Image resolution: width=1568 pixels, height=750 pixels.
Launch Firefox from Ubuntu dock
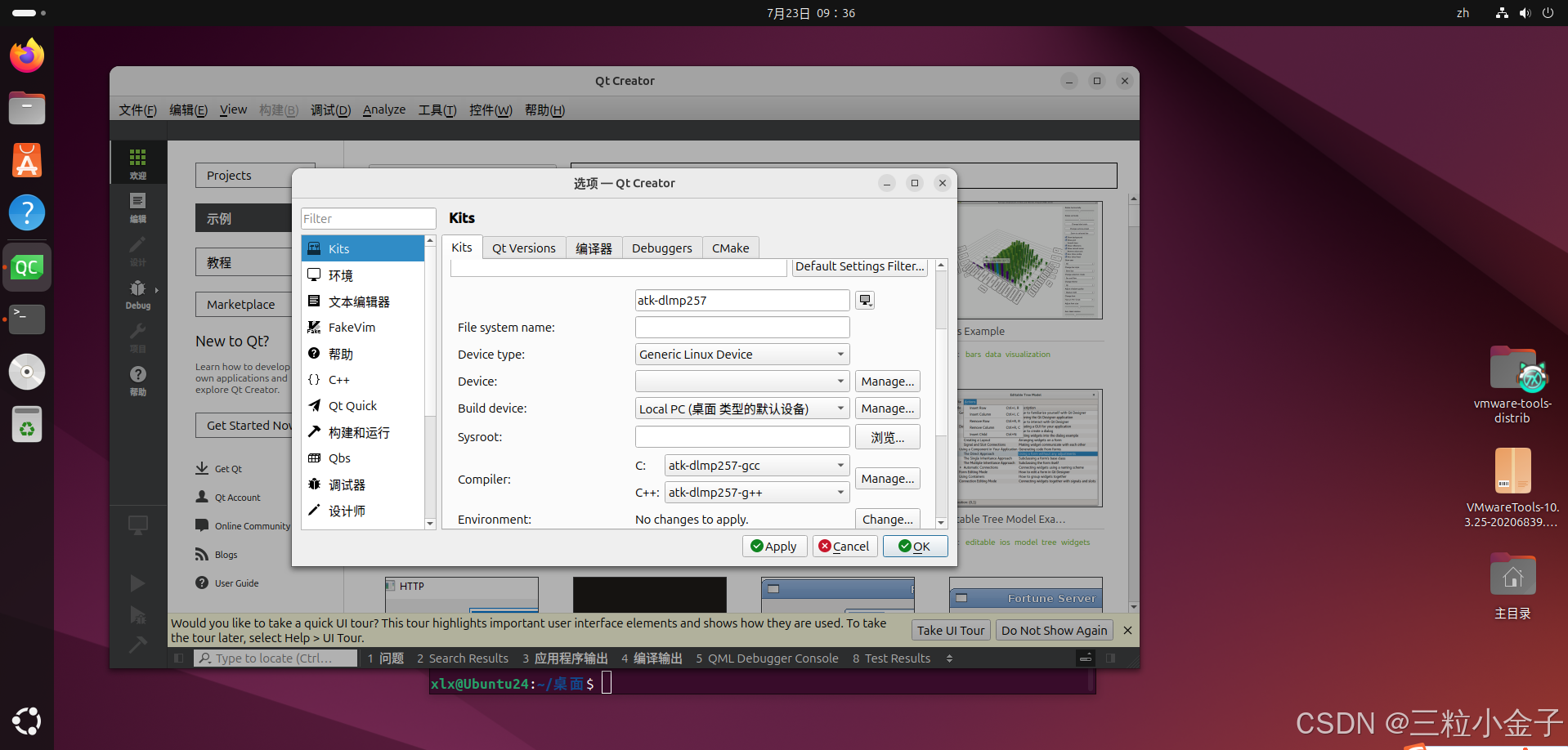click(x=27, y=56)
